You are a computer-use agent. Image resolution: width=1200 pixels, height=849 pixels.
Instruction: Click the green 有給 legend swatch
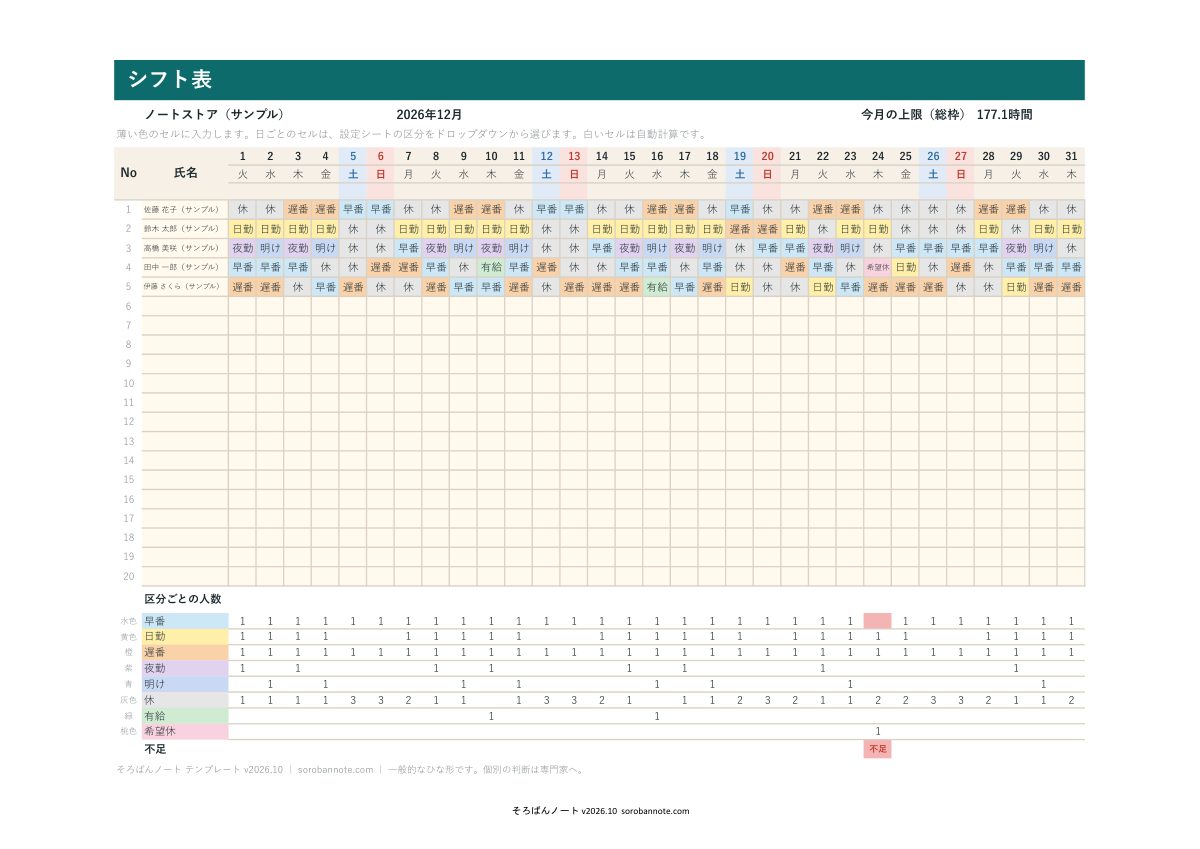(x=185, y=716)
